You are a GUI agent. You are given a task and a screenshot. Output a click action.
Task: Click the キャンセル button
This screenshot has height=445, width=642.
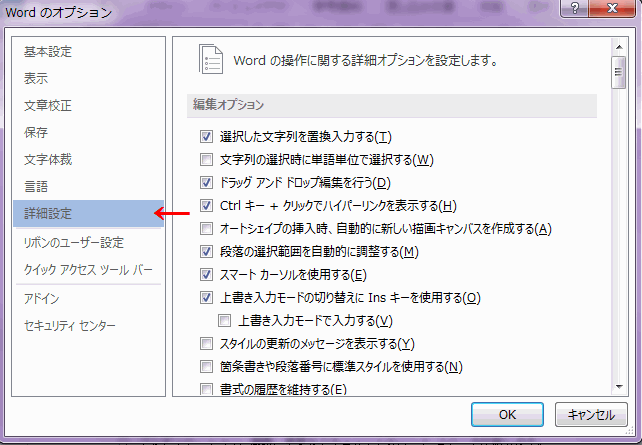(x=591, y=414)
